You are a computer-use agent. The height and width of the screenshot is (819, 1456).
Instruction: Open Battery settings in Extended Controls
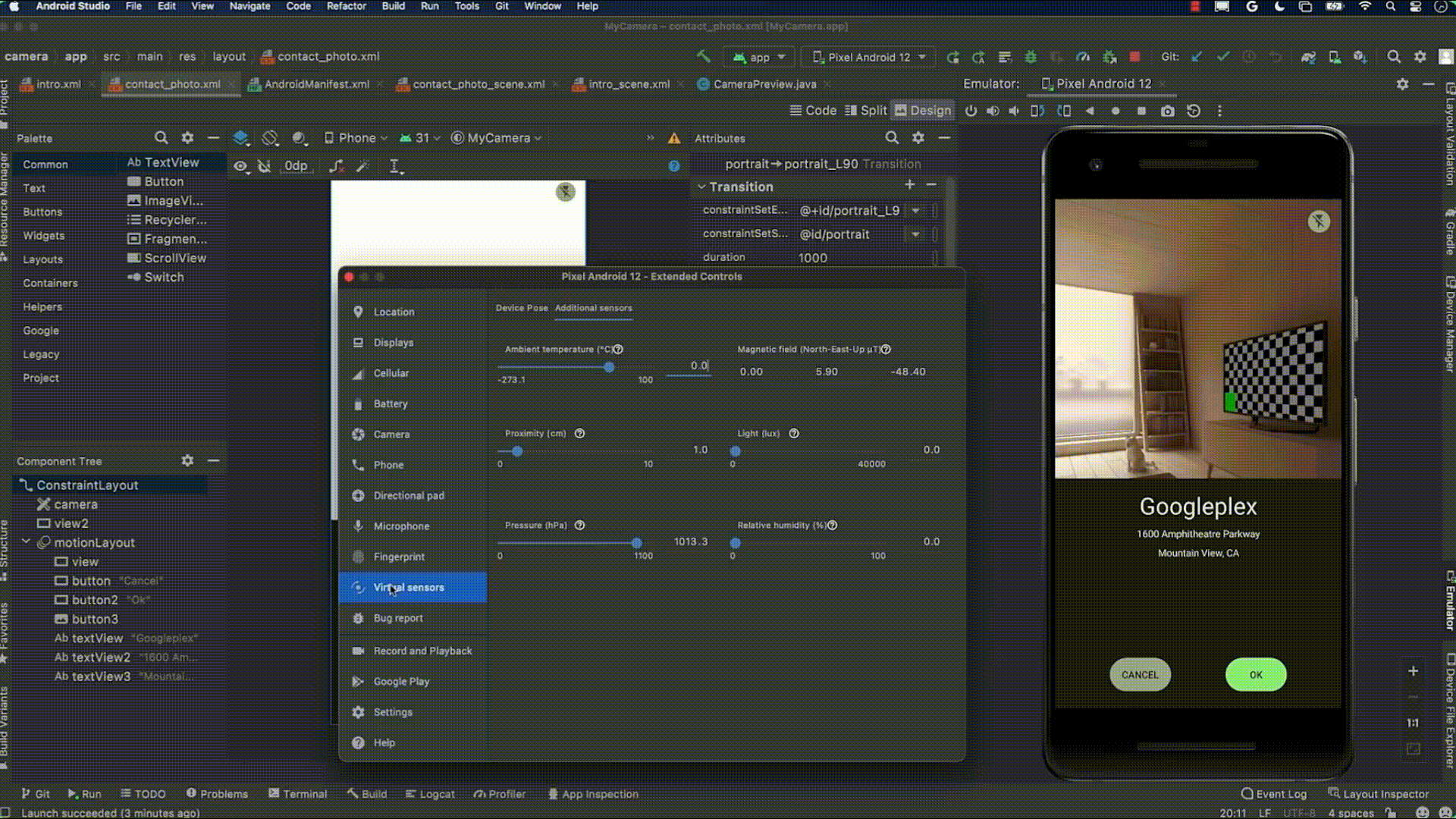(x=413, y=404)
